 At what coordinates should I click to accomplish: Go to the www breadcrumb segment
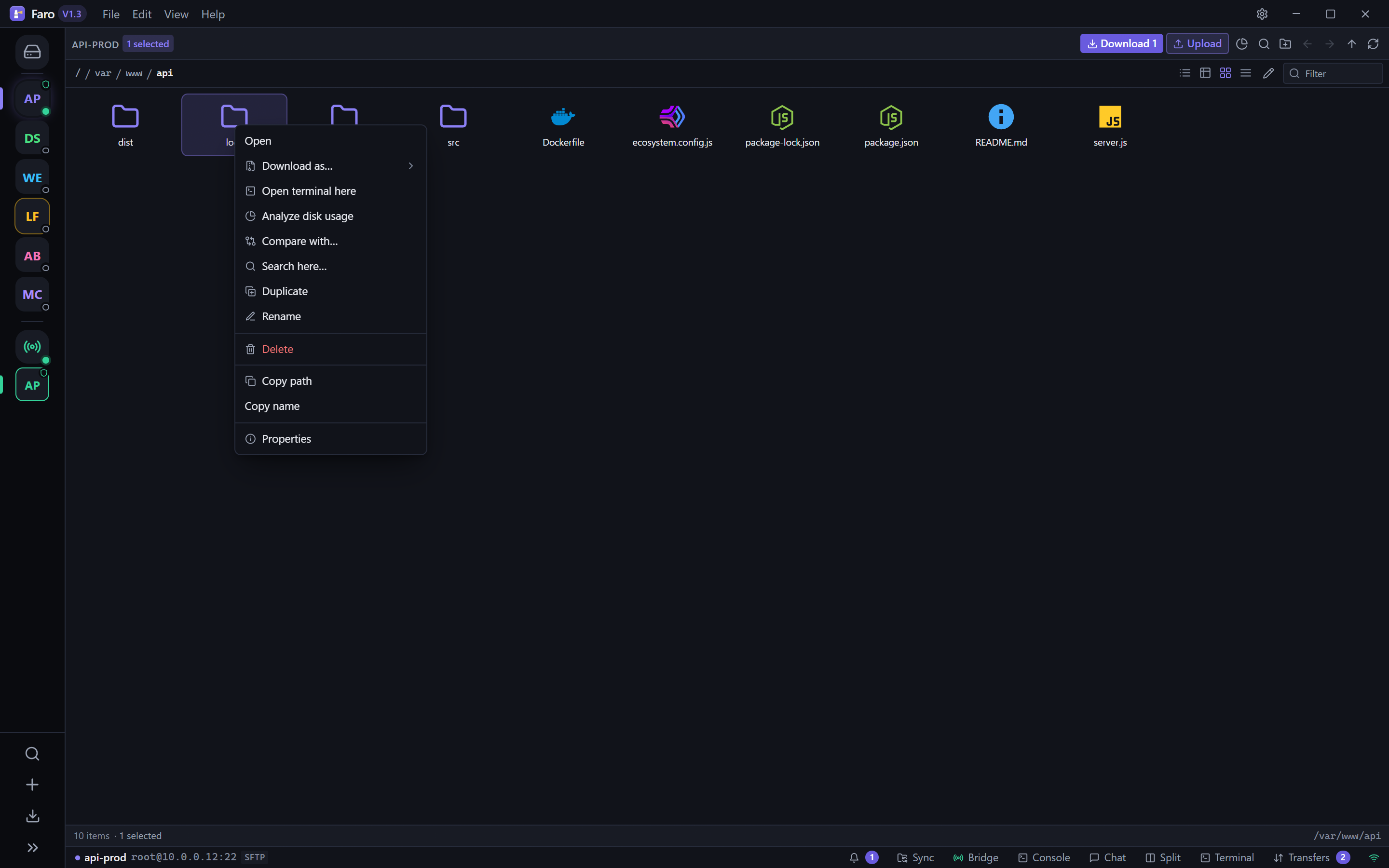click(x=134, y=73)
